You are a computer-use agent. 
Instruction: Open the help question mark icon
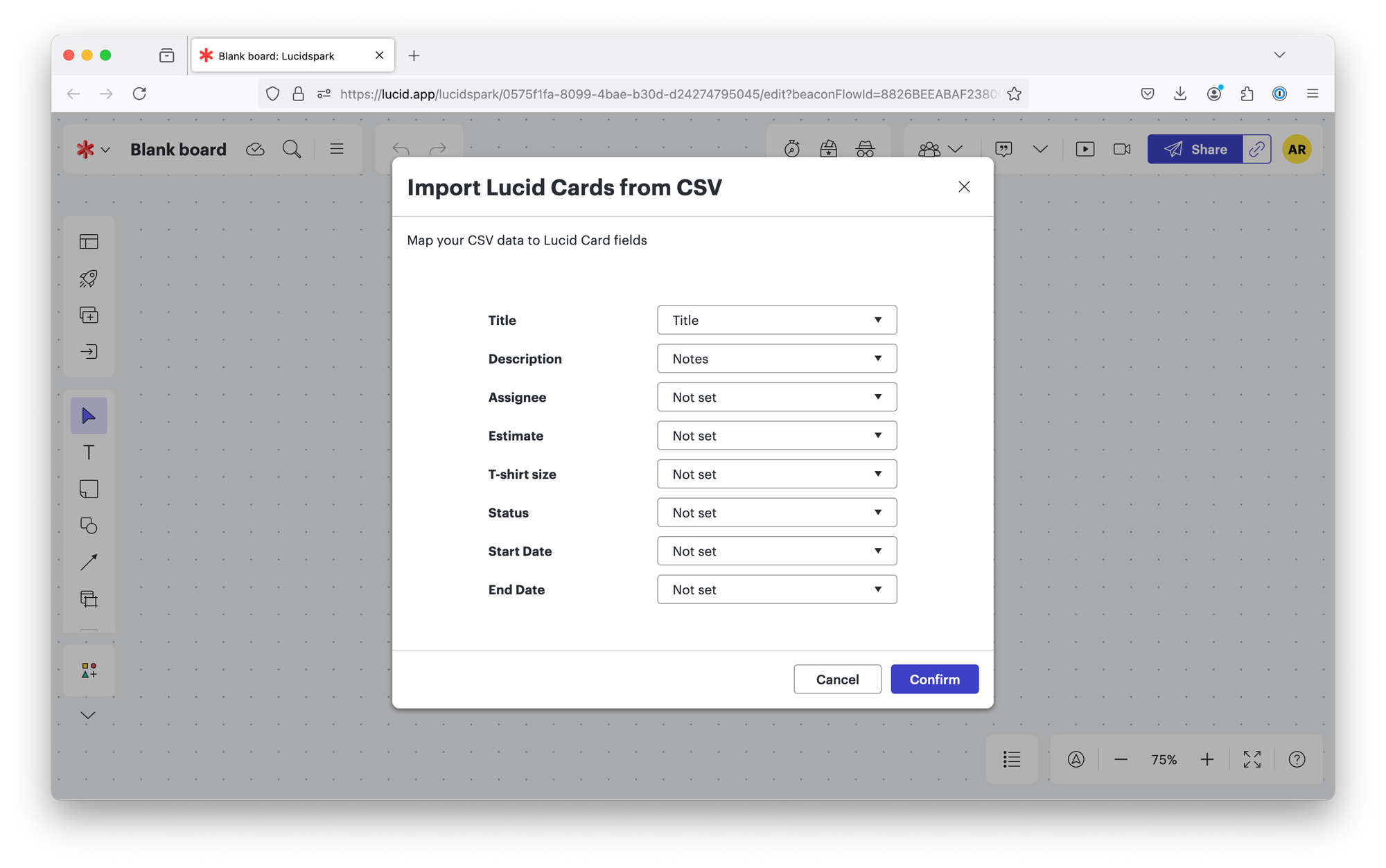point(1297,759)
